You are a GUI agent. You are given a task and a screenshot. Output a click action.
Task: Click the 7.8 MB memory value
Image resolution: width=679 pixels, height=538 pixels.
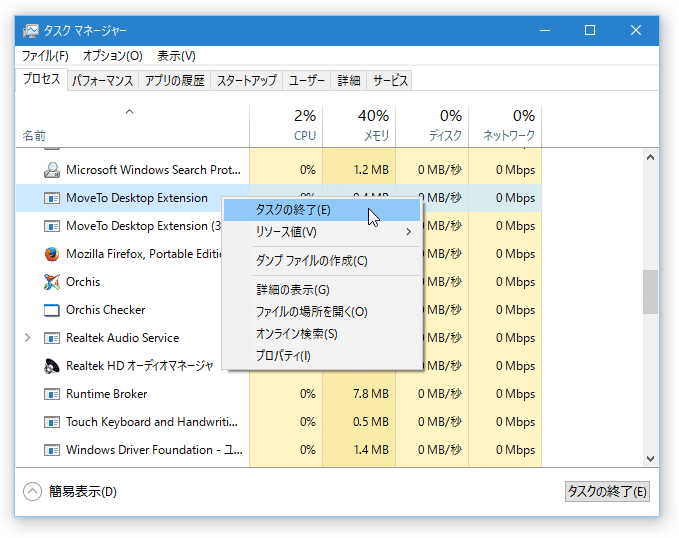pyautogui.click(x=370, y=394)
